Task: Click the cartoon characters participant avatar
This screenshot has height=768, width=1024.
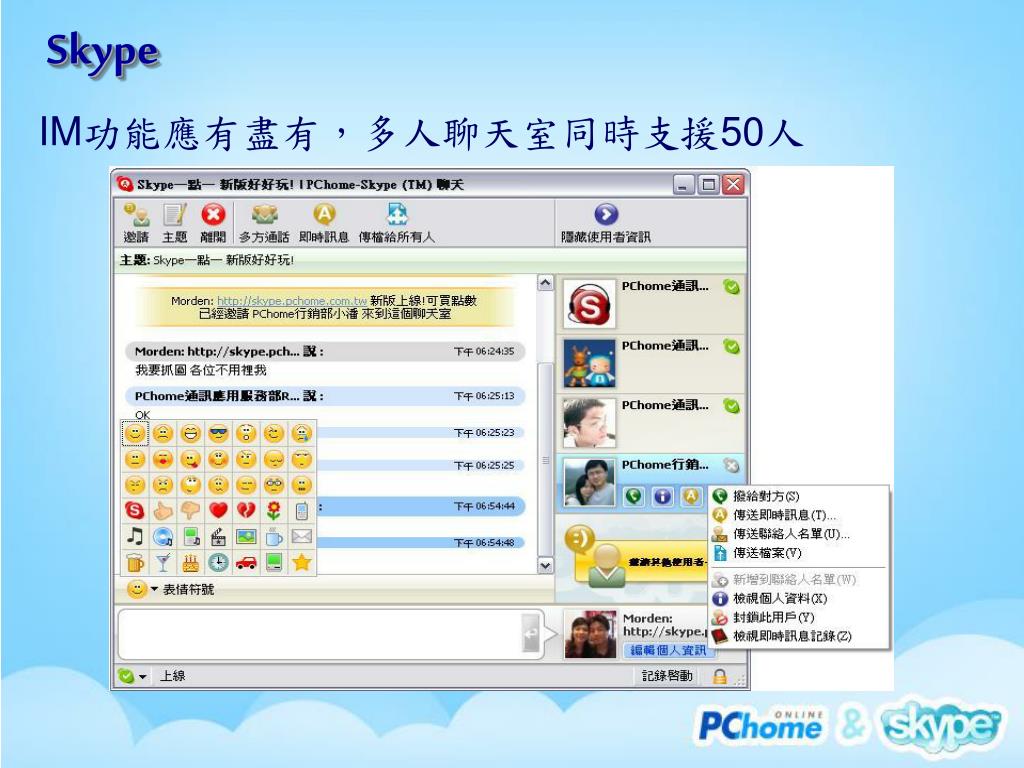Action: point(589,364)
